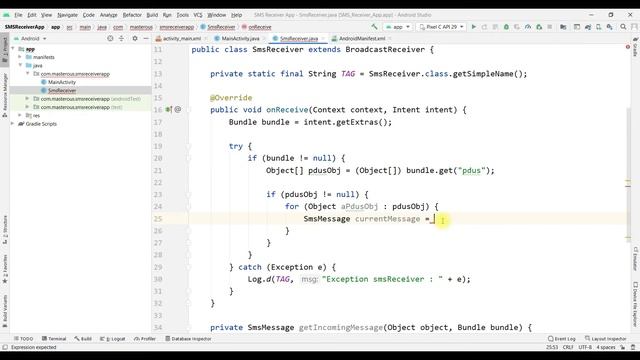The image size is (640, 360).
Task: Open the Build tool window button
Action: coord(83,339)
